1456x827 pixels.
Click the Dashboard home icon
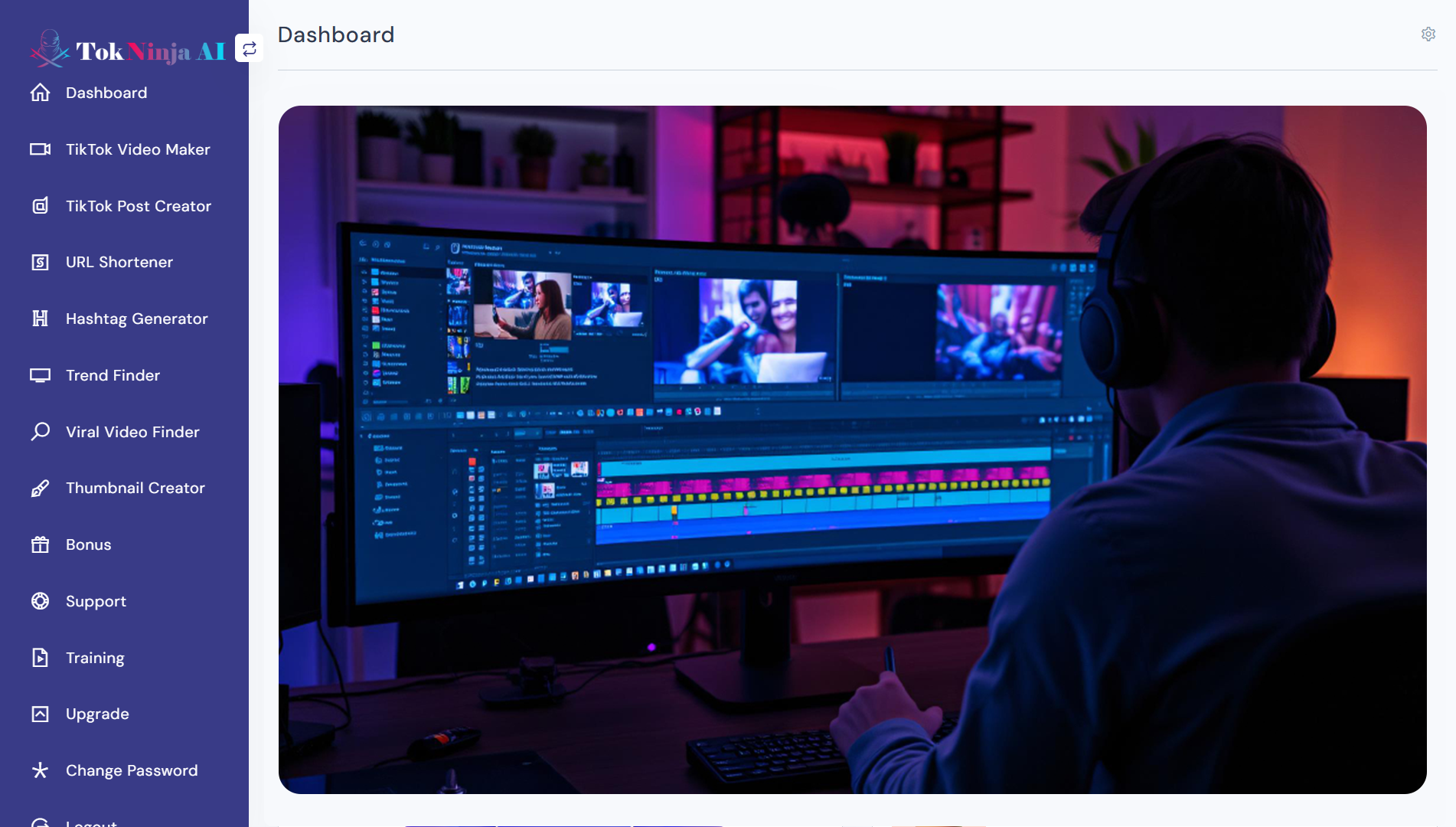tap(40, 93)
